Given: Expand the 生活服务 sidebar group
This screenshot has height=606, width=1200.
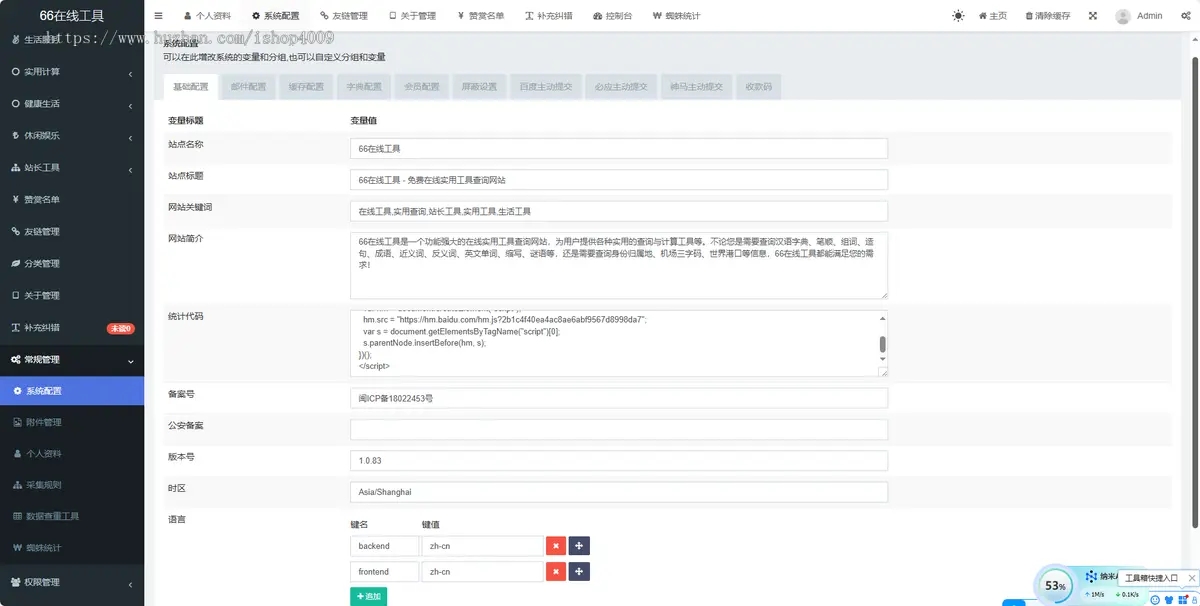Looking at the screenshot, I should (x=72, y=40).
